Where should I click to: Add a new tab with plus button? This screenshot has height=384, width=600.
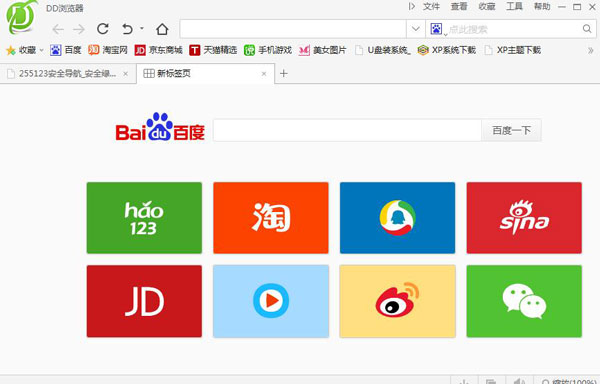tap(284, 73)
